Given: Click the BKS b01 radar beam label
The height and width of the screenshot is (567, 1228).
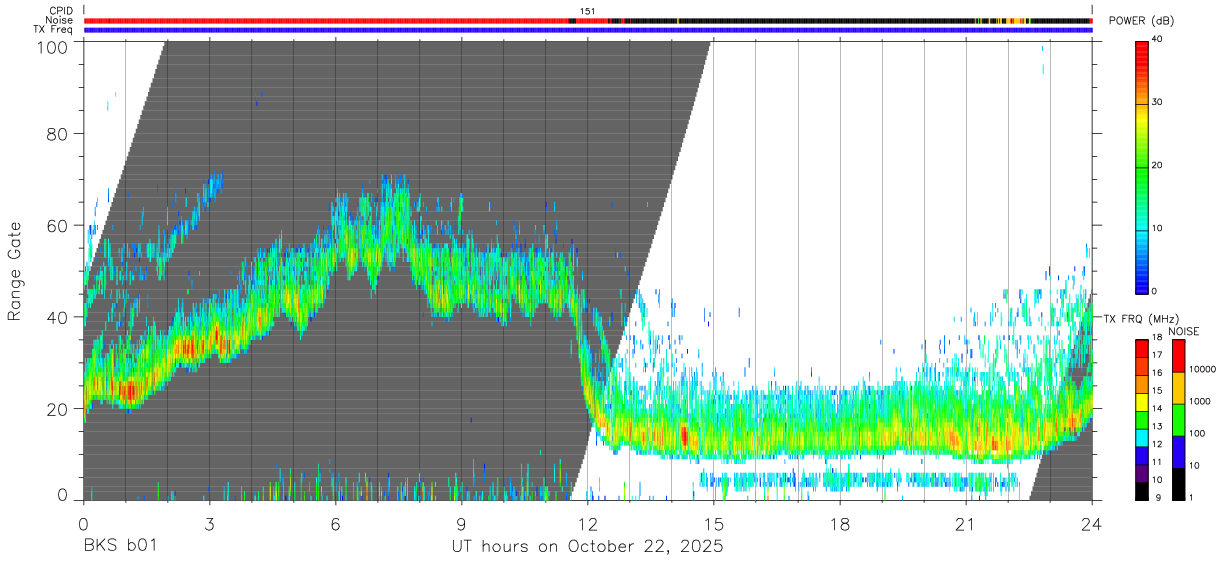Looking at the screenshot, I should click(120, 547).
